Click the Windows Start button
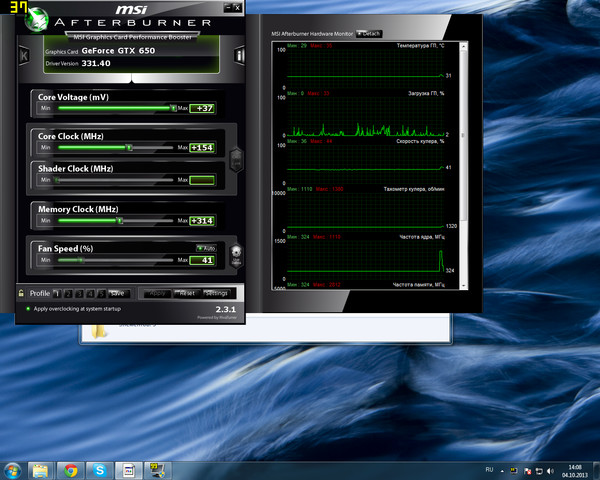The image size is (600, 480). click(x=13, y=470)
